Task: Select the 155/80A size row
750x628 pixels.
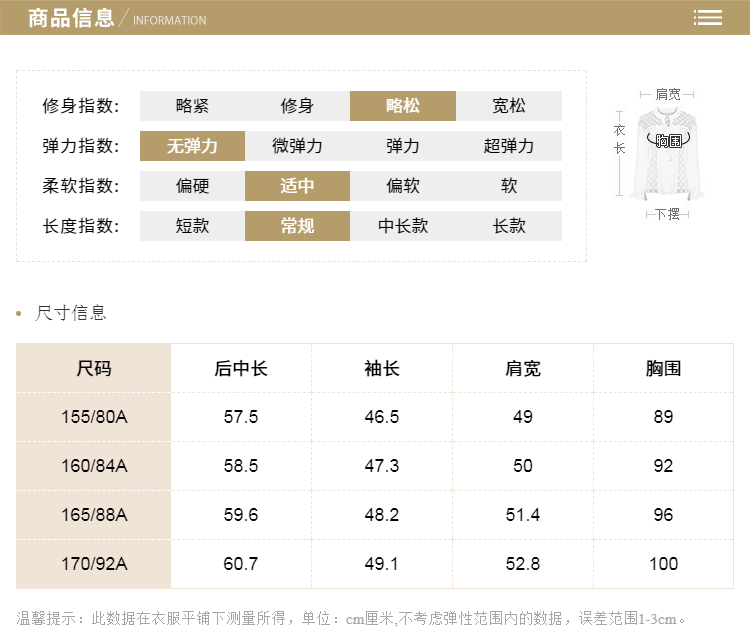Action: click(x=94, y=417)
